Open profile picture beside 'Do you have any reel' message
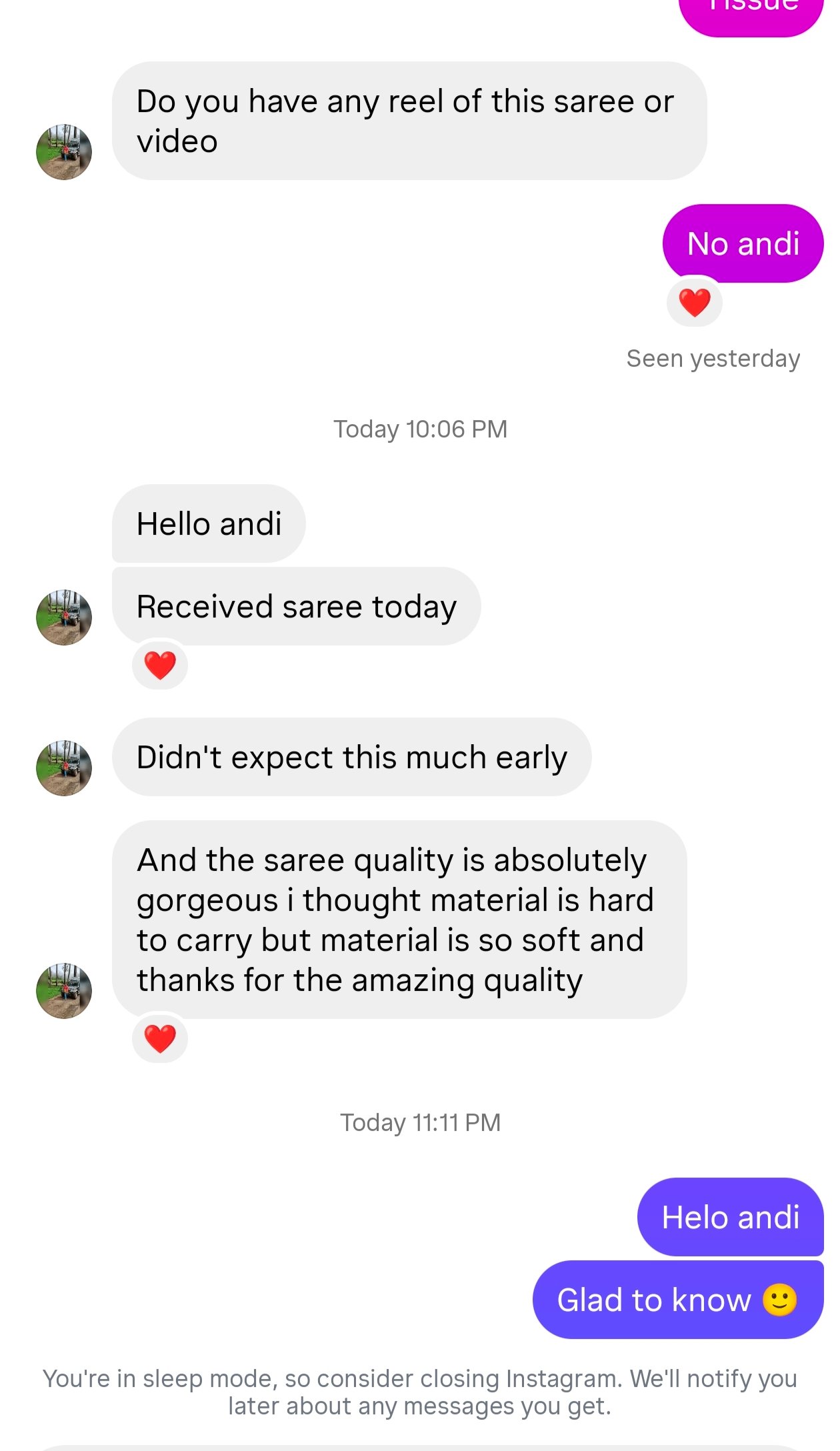The width and height of the screenshot is (840, 1451). point(64,152)
